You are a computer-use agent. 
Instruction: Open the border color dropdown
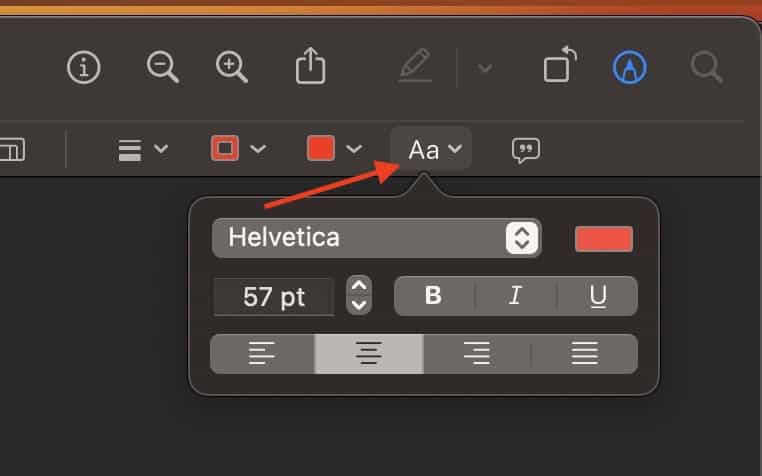coord(238,150)
